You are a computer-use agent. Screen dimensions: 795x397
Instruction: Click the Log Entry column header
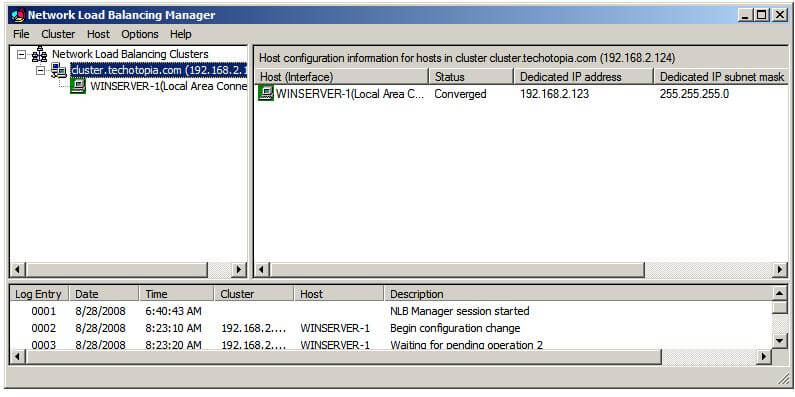pyautogui.click(x=40, y=294)
